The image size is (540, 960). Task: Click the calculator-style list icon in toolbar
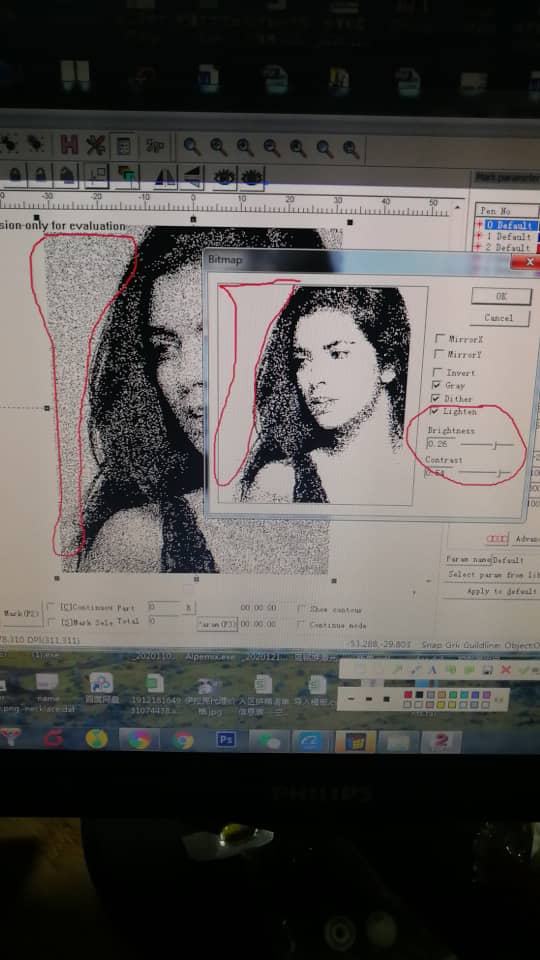[124, 146]
